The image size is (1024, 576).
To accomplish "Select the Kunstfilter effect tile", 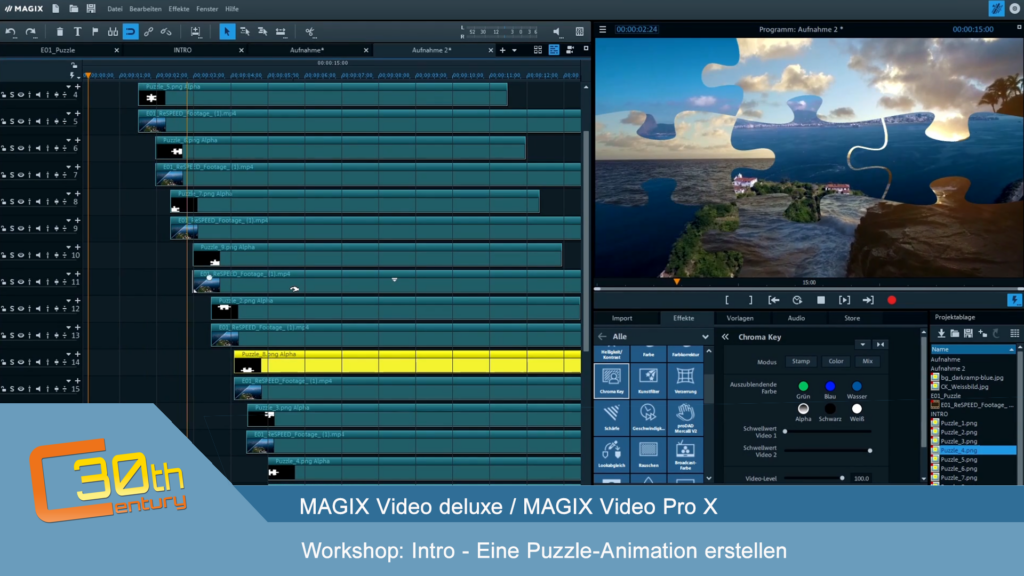I will tap(648, 380).
